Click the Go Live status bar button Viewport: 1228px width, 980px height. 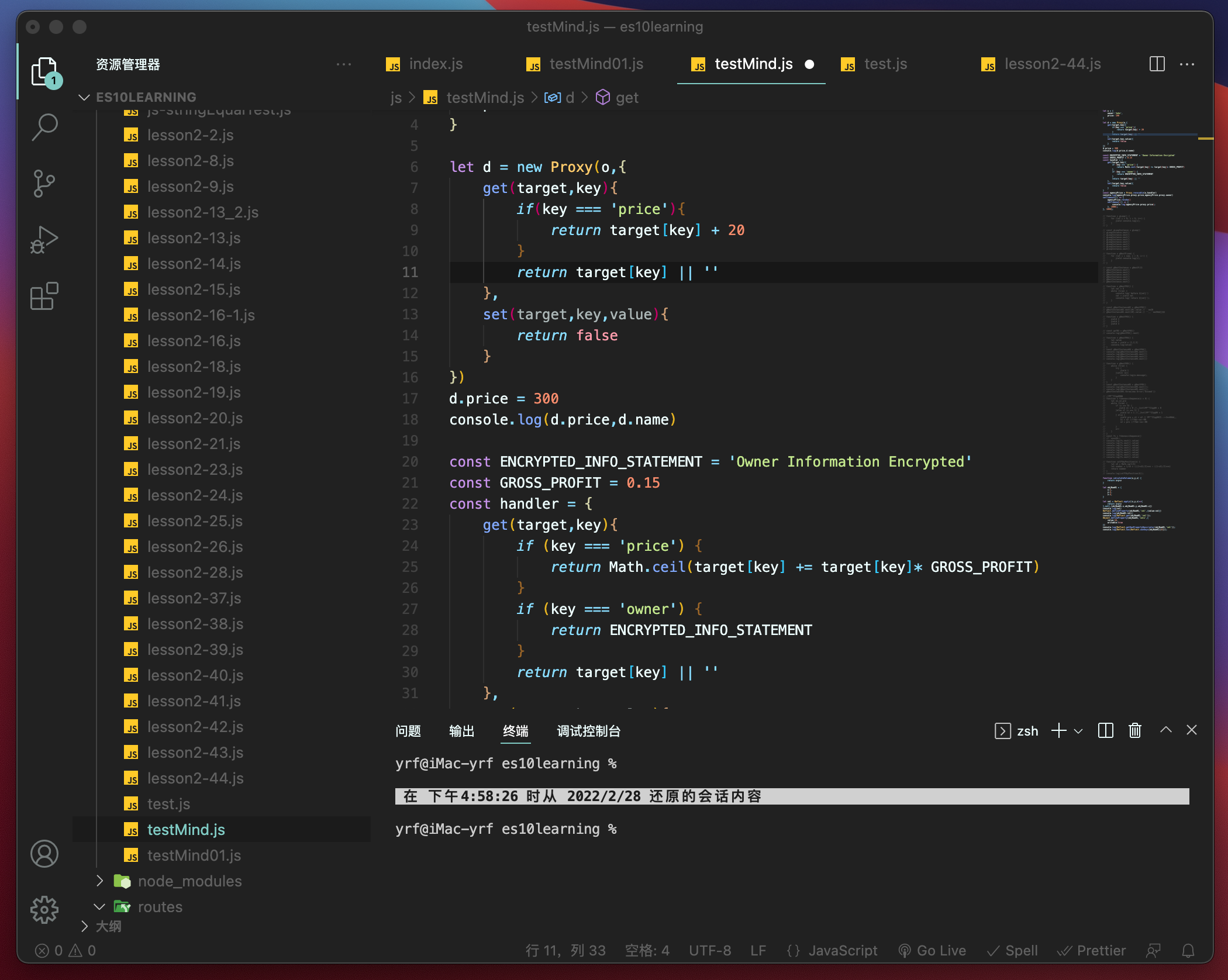pos(932,951)
